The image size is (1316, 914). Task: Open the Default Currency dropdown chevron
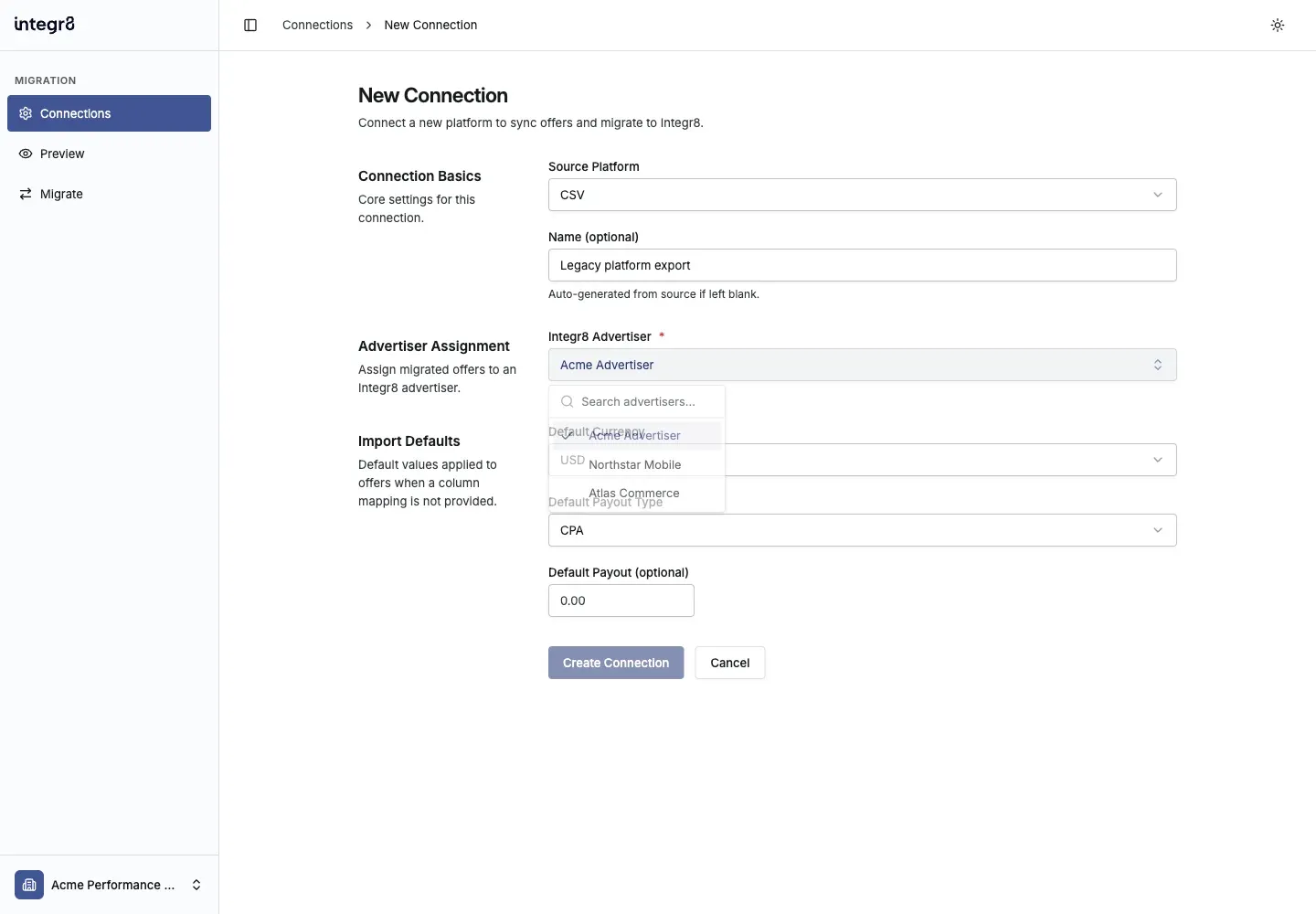pos(1158,460)
